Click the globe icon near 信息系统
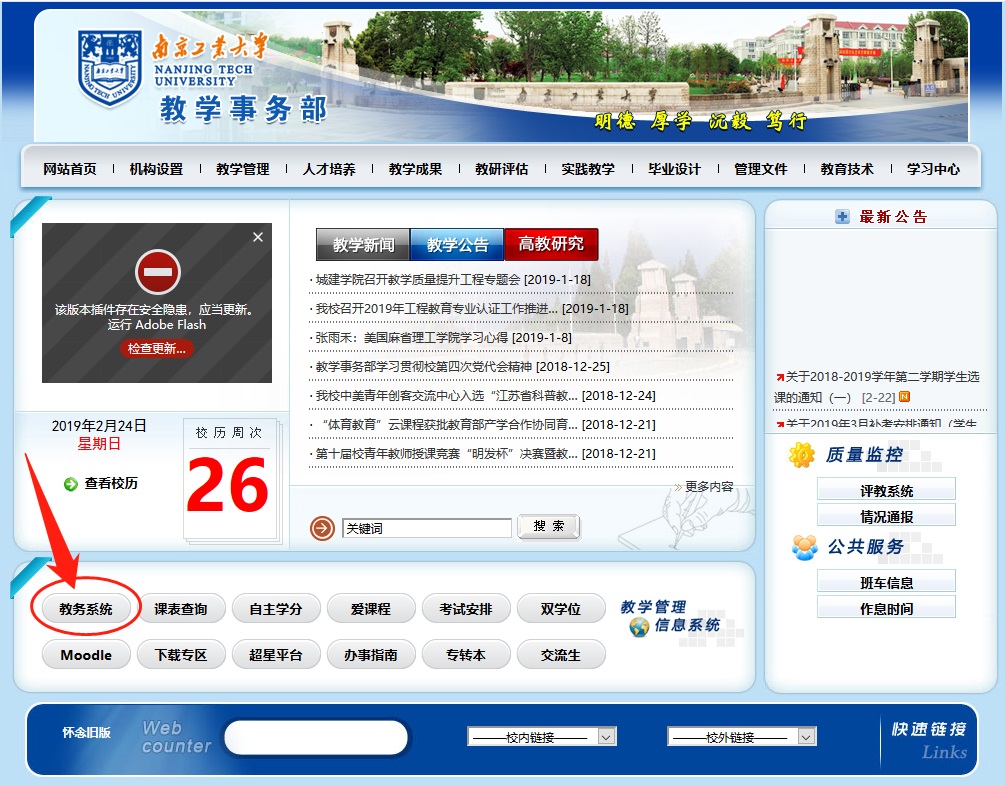The height and width of the screenshot is (786, 1005). point(639,627)
